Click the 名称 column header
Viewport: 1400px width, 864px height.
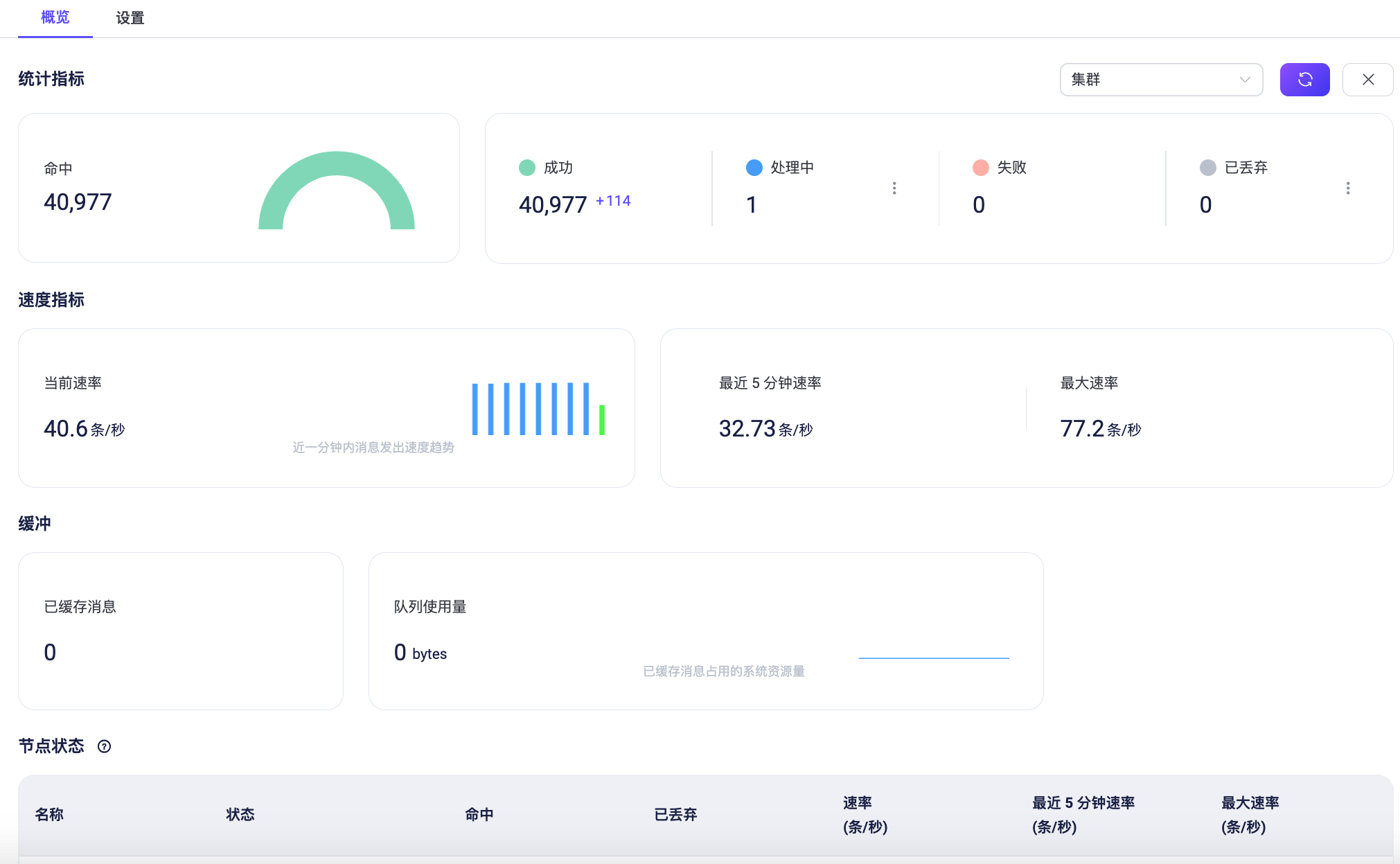pos(49,814)
